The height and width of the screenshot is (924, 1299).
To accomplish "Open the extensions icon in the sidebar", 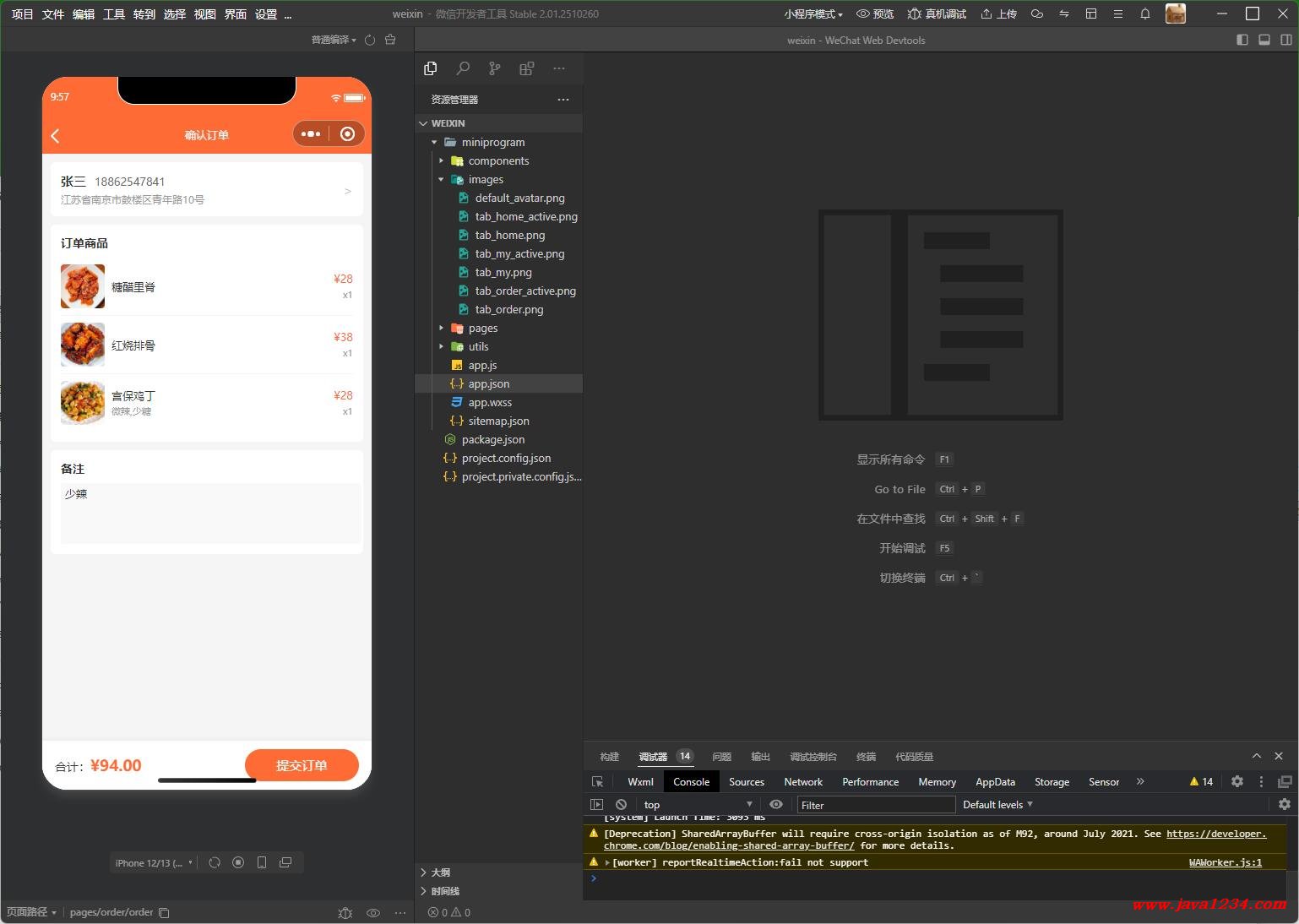I will pyautogui.click(x=526, y=68).
